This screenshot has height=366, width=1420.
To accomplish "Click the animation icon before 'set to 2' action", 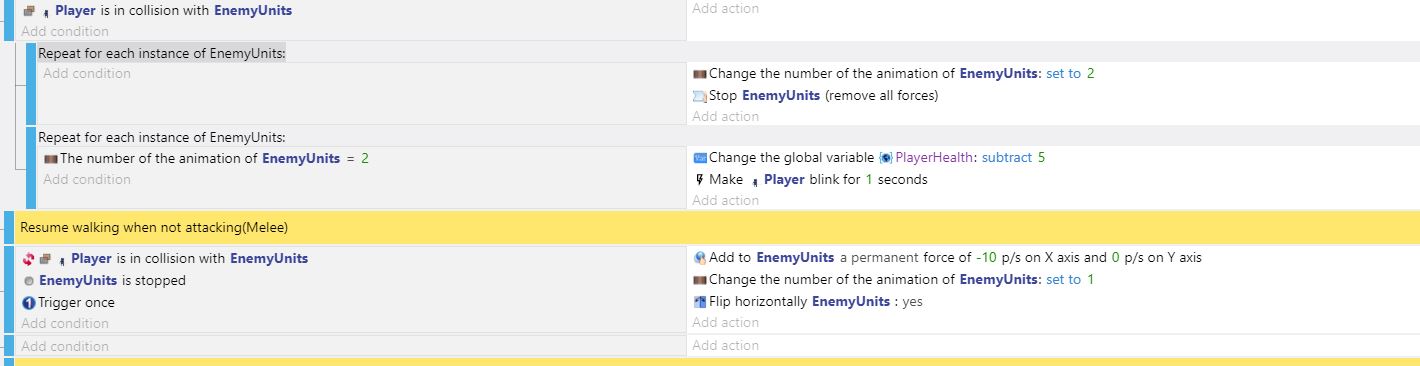I will 700,74.
